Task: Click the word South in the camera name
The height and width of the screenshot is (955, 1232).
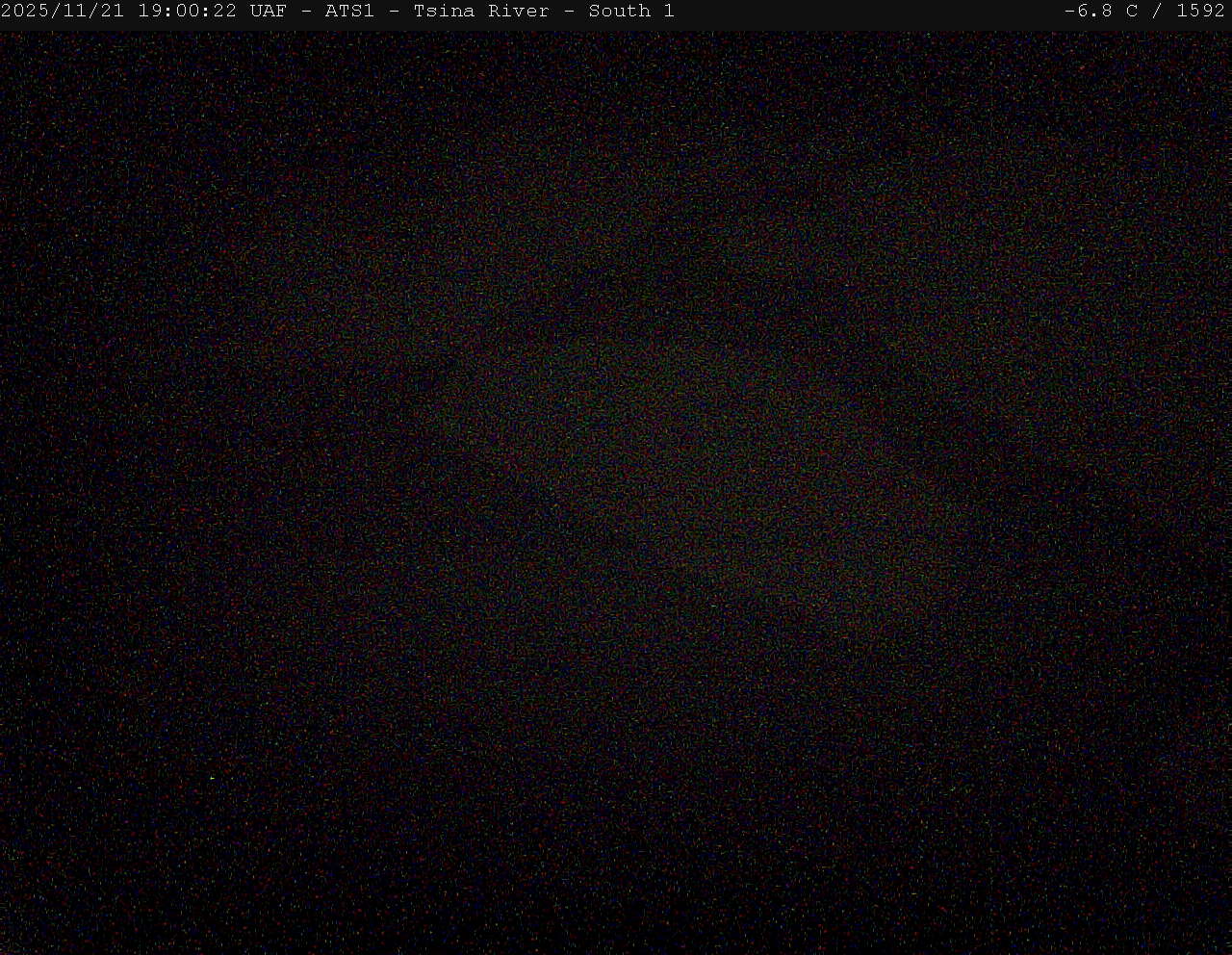Action: (x=619, y=12)
